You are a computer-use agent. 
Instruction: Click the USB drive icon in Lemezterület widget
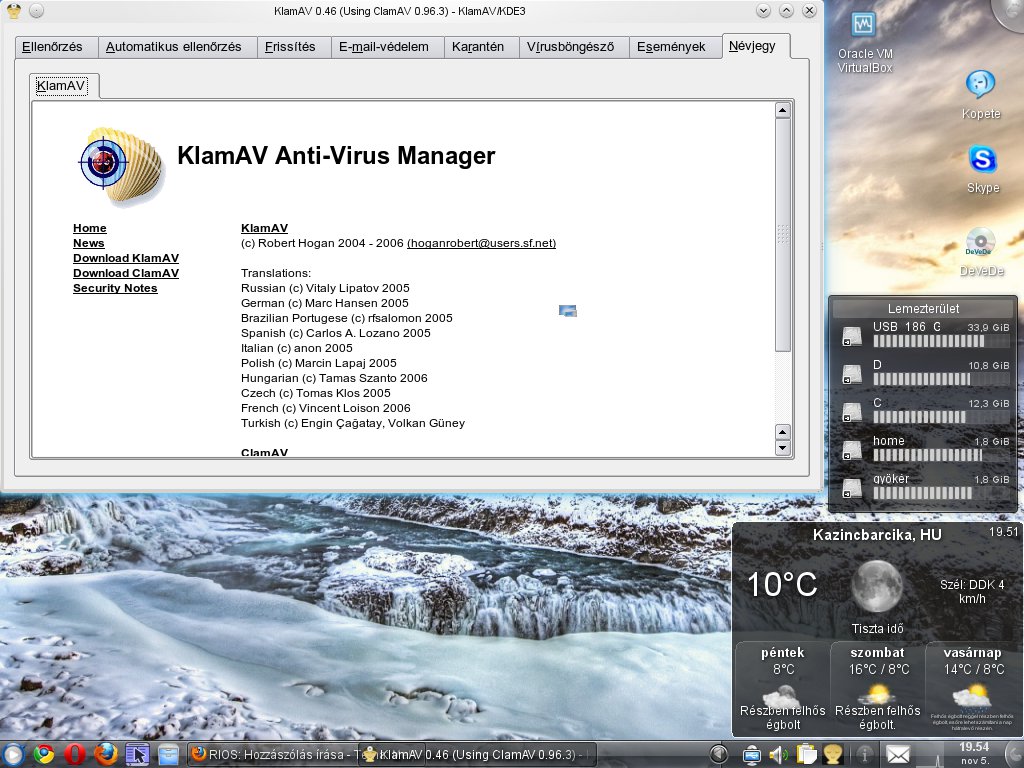[852, 337]
